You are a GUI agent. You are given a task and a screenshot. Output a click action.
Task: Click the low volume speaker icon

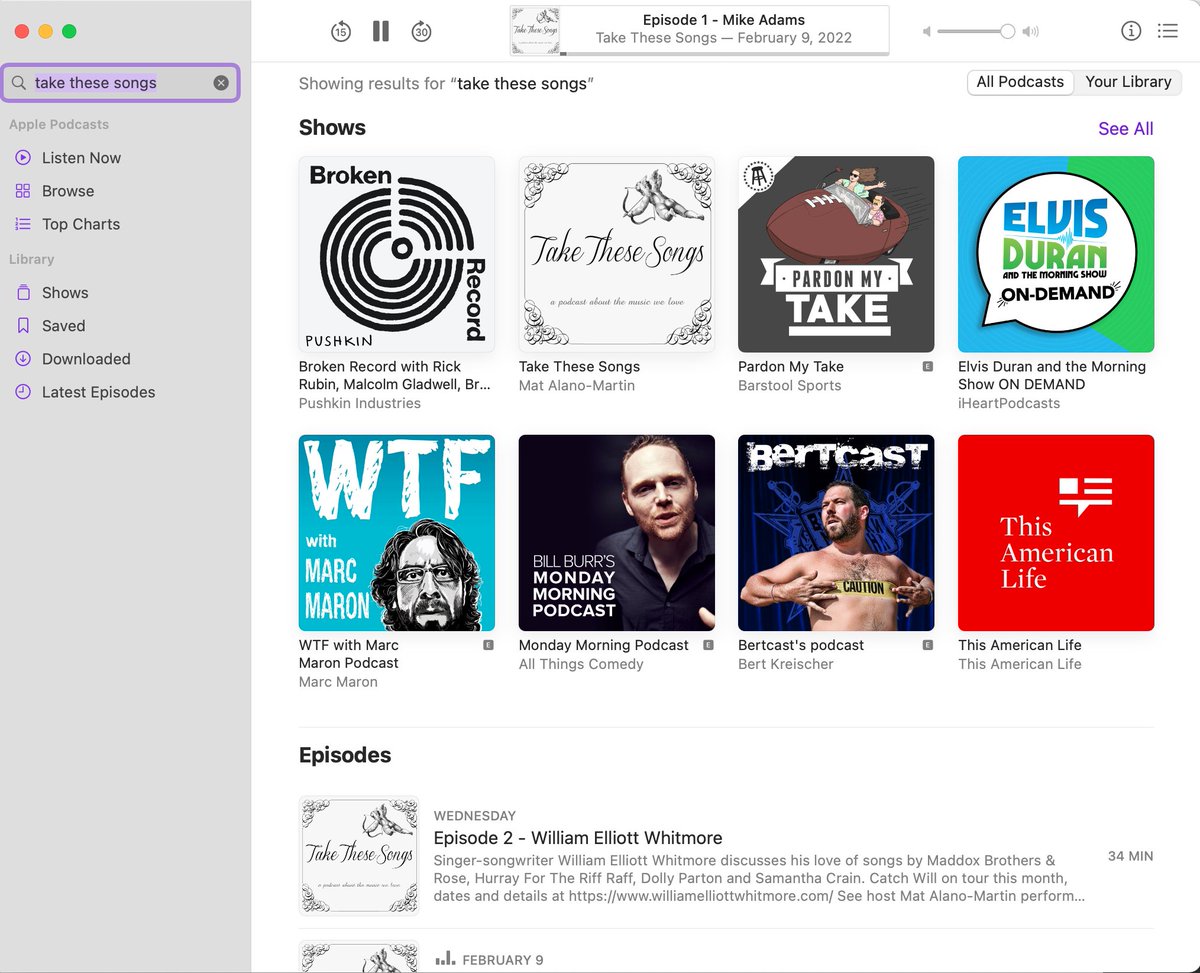click(x=927, y=32)
